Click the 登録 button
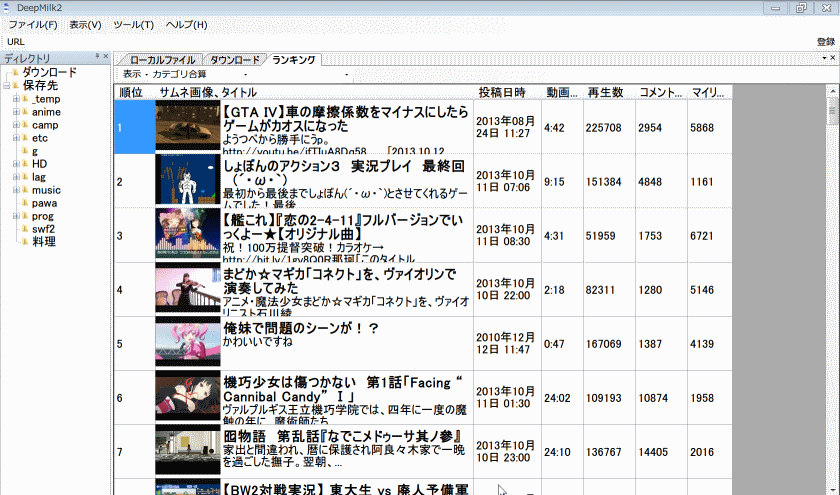 [826, 41]
